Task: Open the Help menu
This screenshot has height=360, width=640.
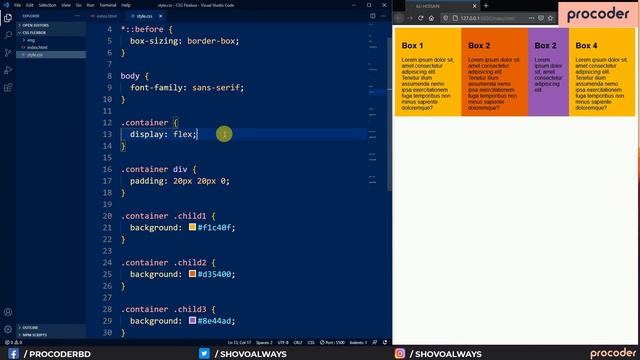Action: click(126, 5)
